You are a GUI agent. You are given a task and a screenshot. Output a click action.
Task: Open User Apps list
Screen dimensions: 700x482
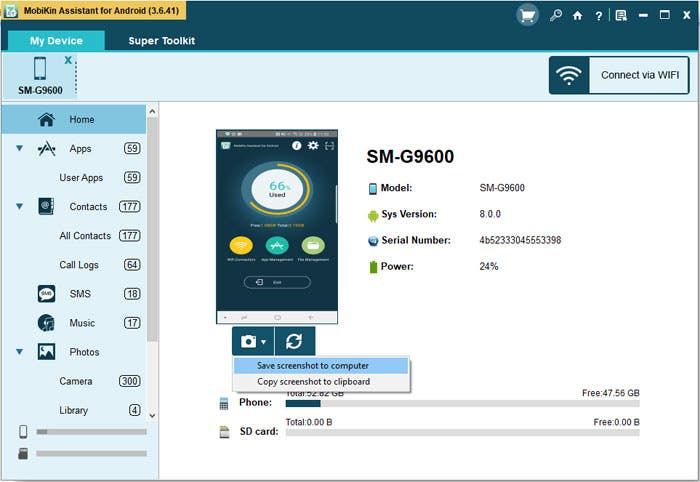[x=81, y=178]
